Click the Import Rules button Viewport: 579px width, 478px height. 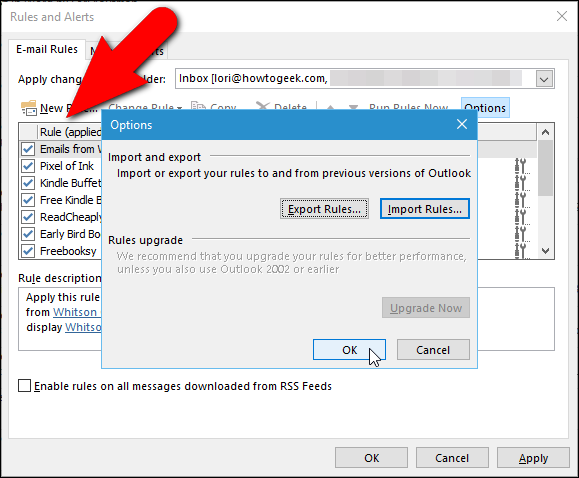pyautogui.click(x=425, y=209)
